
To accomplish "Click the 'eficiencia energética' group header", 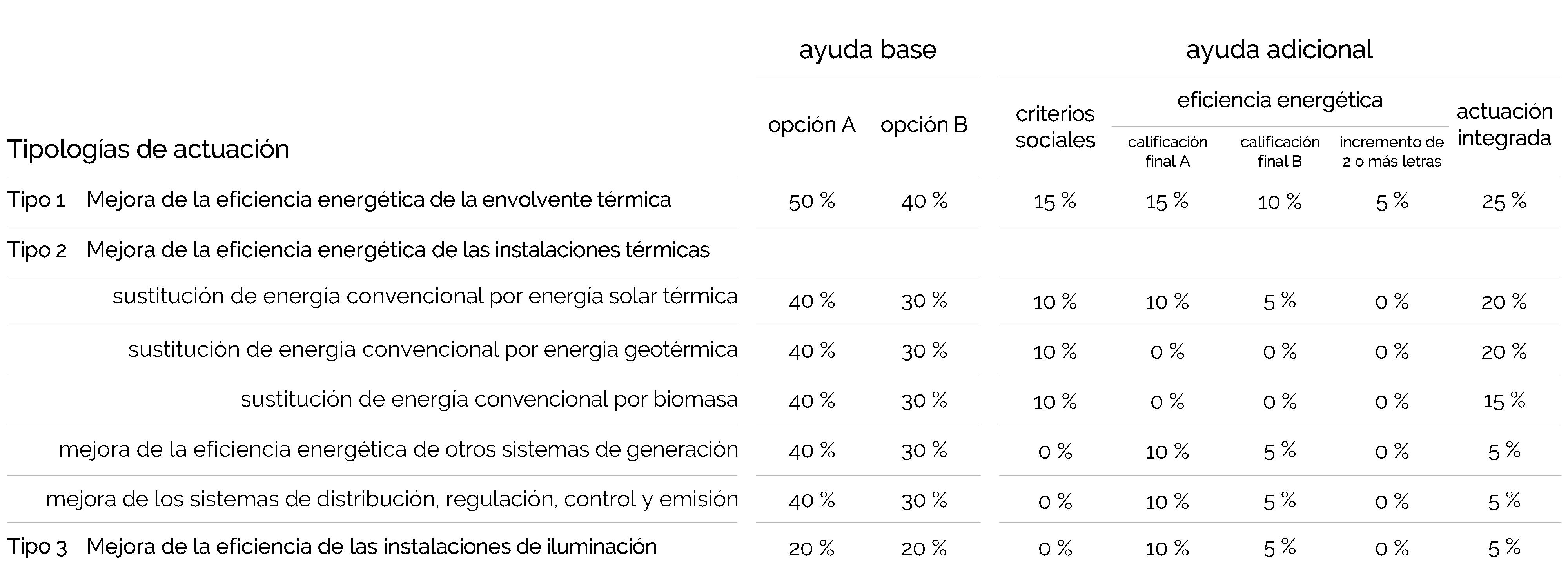I will tap(1279, 100).
